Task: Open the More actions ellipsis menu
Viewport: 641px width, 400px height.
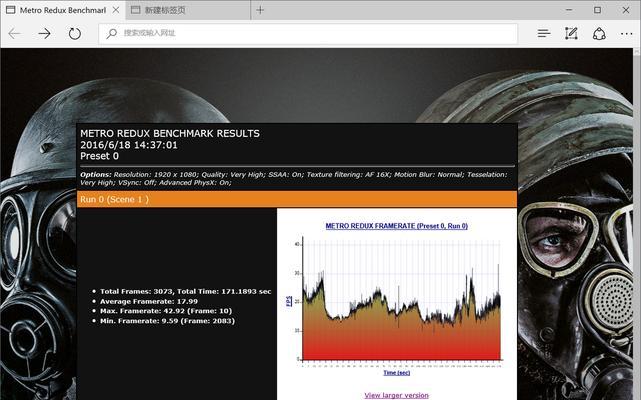Action: coord(626,34)
